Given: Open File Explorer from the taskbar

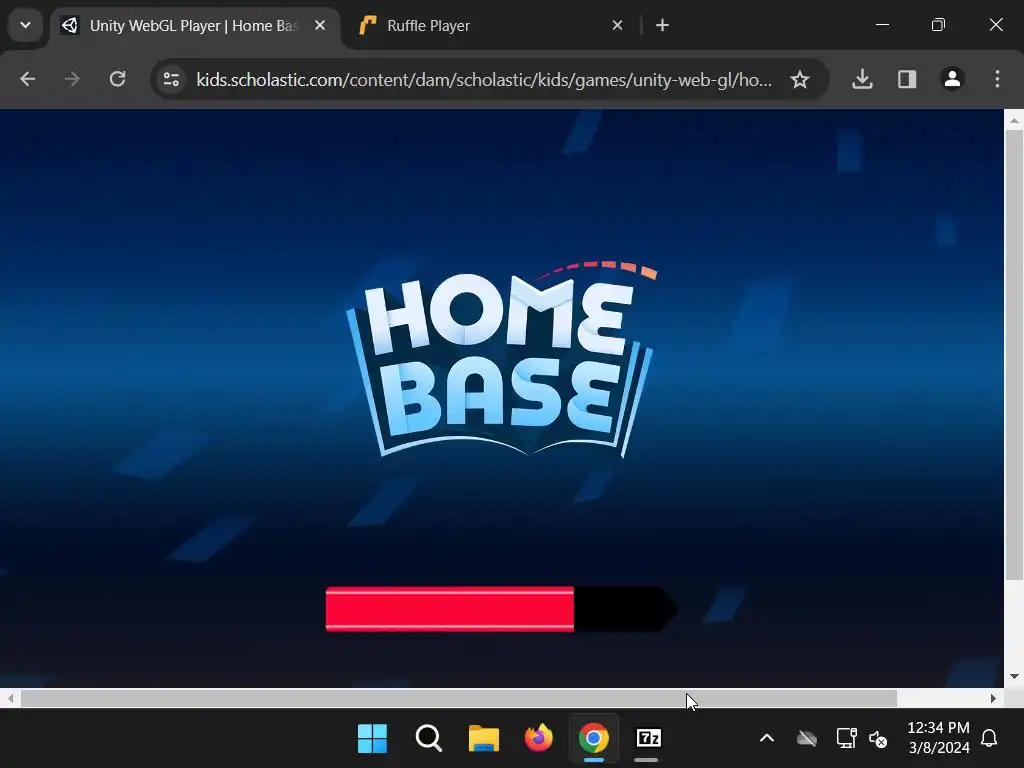Looking at the screenshot, I should pyautogui.click(x=484, y=738).
